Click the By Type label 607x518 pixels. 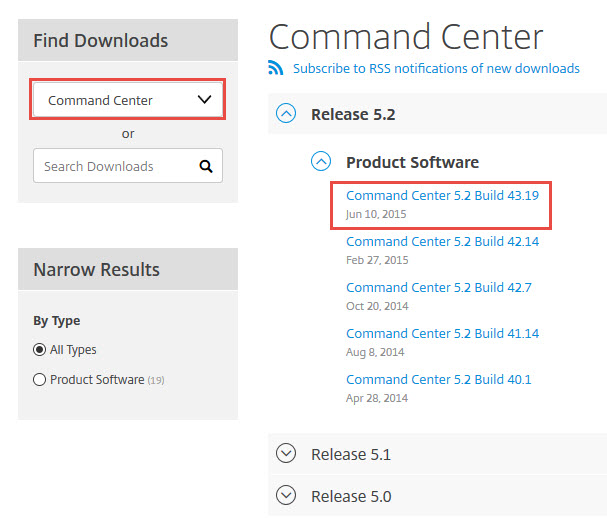57,321
